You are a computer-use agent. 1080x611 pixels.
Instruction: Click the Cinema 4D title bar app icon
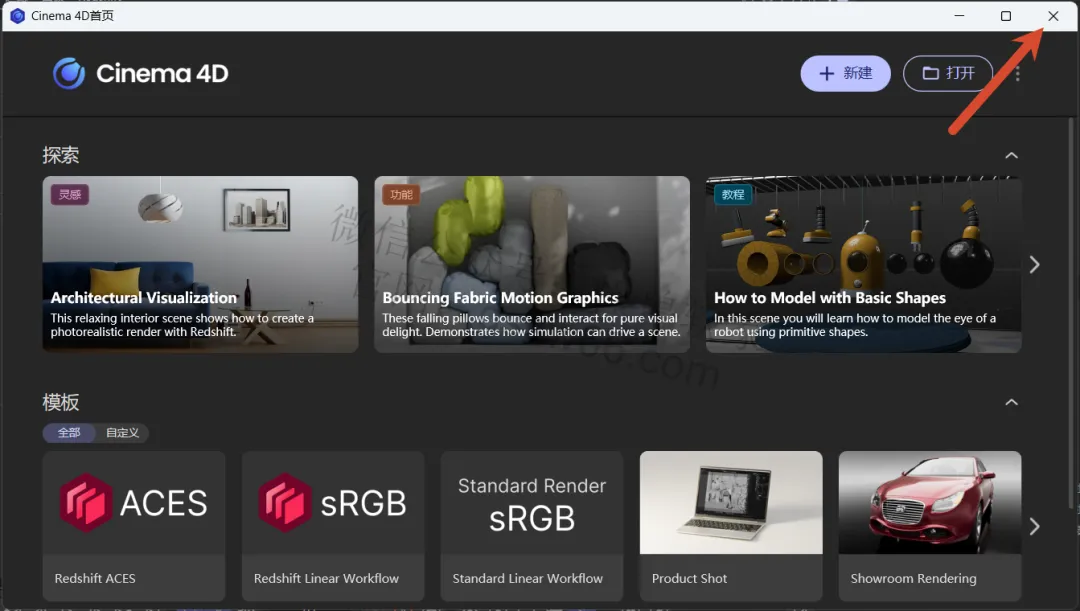click(17, 16)
